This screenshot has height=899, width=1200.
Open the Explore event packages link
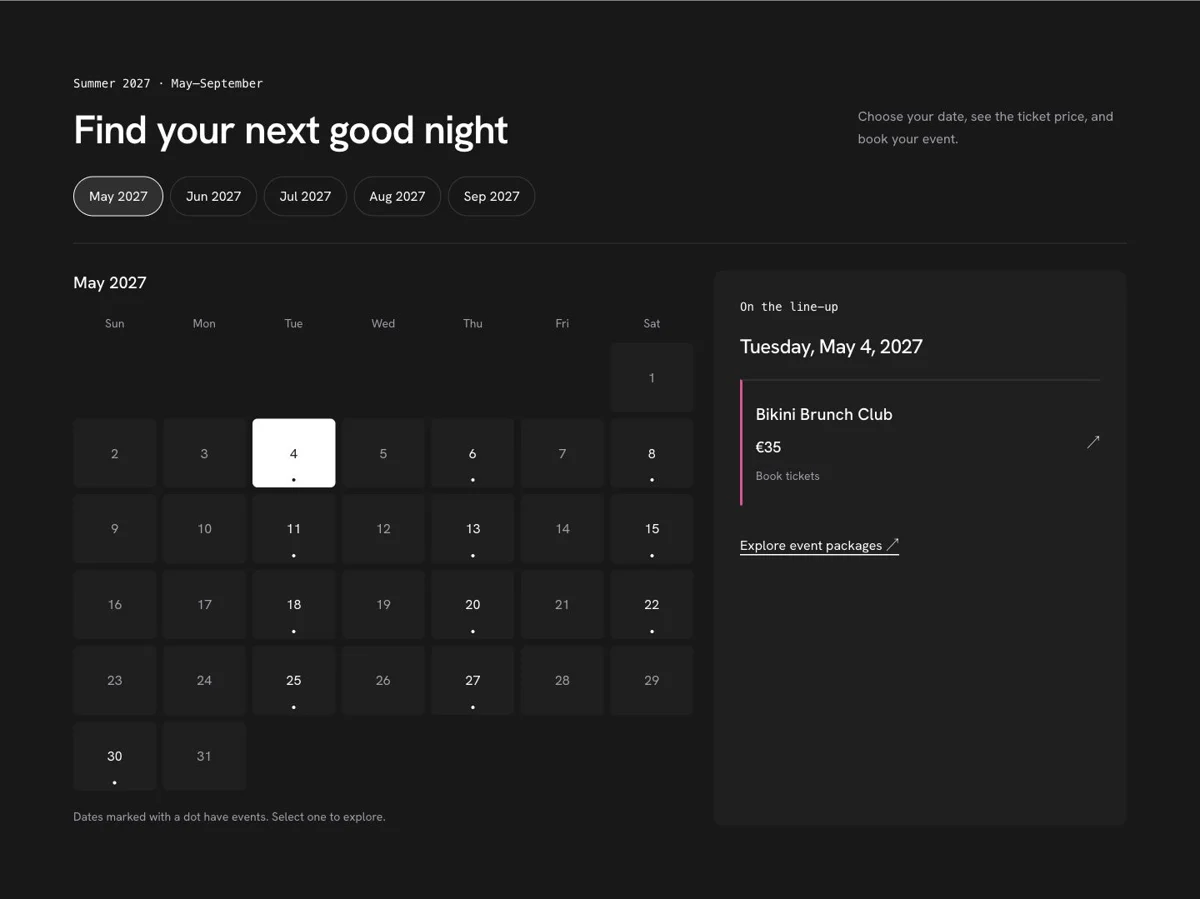coord(819,546)
